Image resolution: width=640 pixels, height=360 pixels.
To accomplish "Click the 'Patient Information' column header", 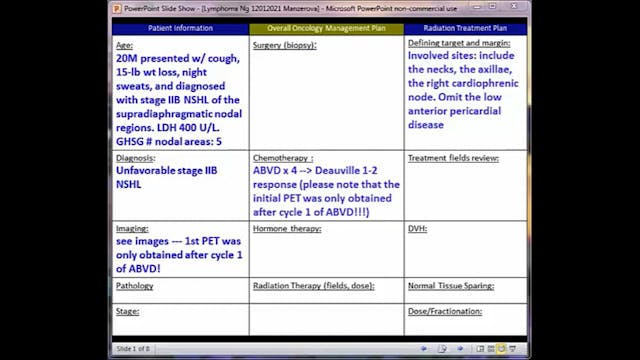I will [x=180, y=28].
